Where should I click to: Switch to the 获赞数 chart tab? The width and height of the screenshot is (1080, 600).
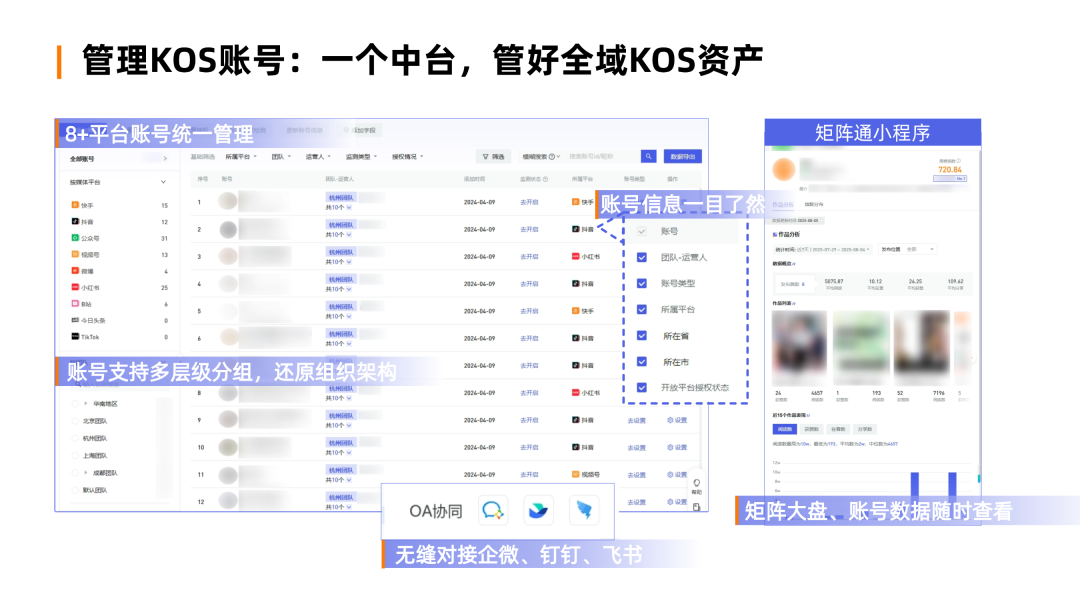811,428
